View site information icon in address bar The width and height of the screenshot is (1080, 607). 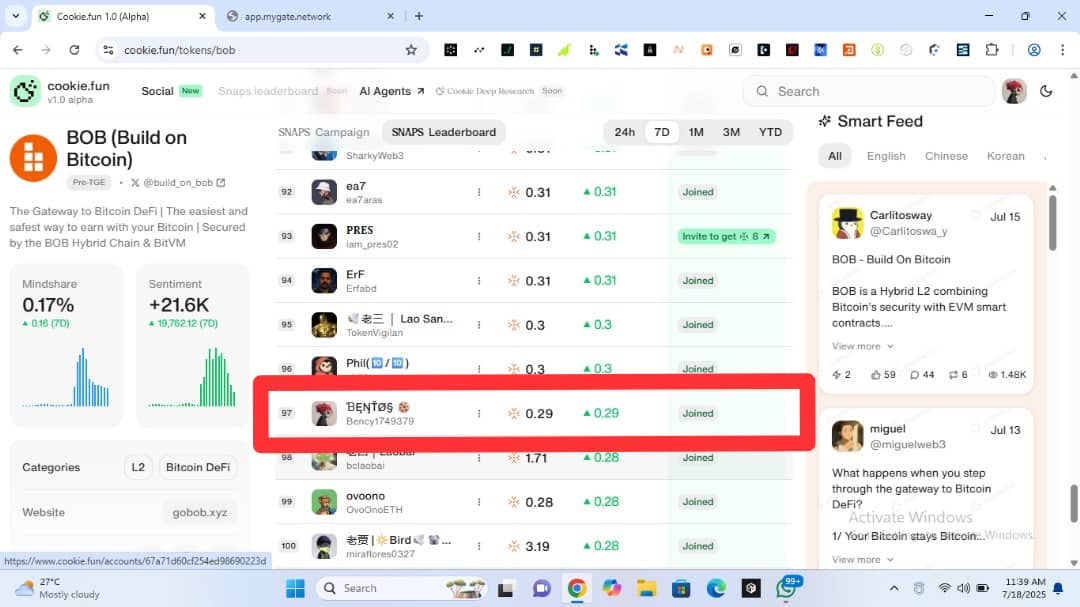click(108, 50)
